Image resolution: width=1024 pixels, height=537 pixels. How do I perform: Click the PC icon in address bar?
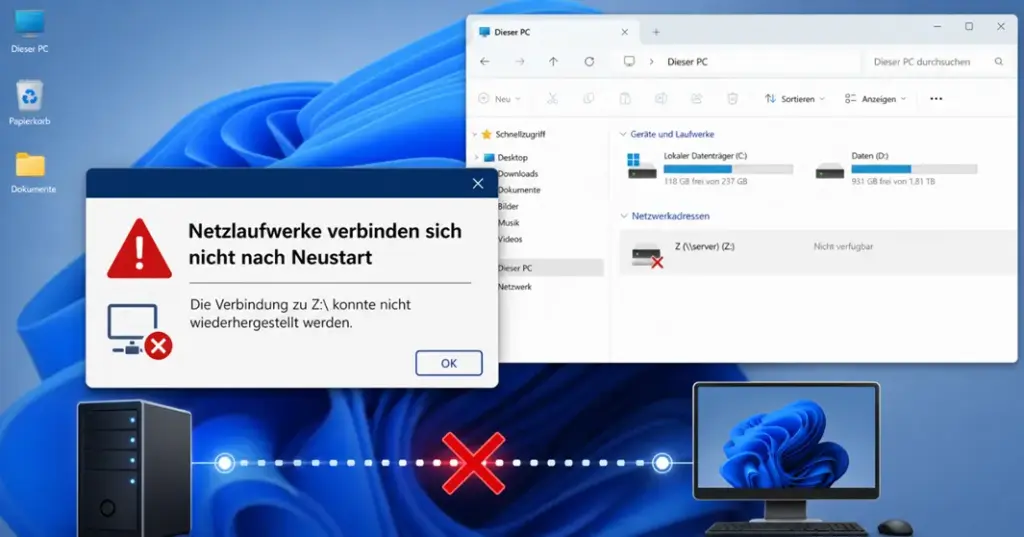(x=629, y=61)
